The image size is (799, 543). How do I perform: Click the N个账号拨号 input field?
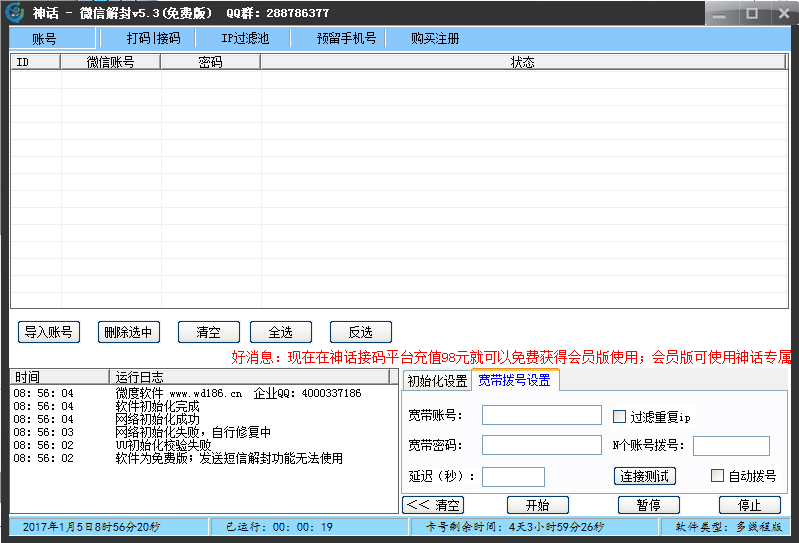pos(731,446)
